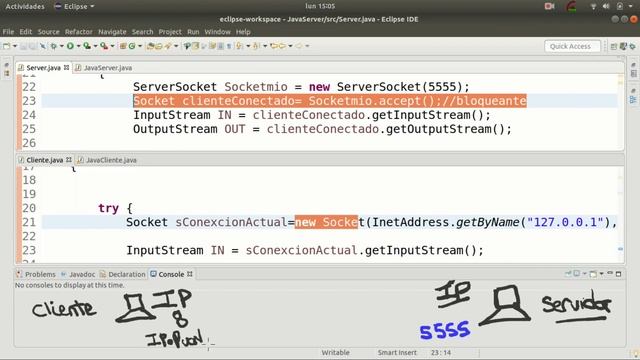Click the Debug bug icon
This screenshot has height=360, width=640.
(x=53, y=46)
